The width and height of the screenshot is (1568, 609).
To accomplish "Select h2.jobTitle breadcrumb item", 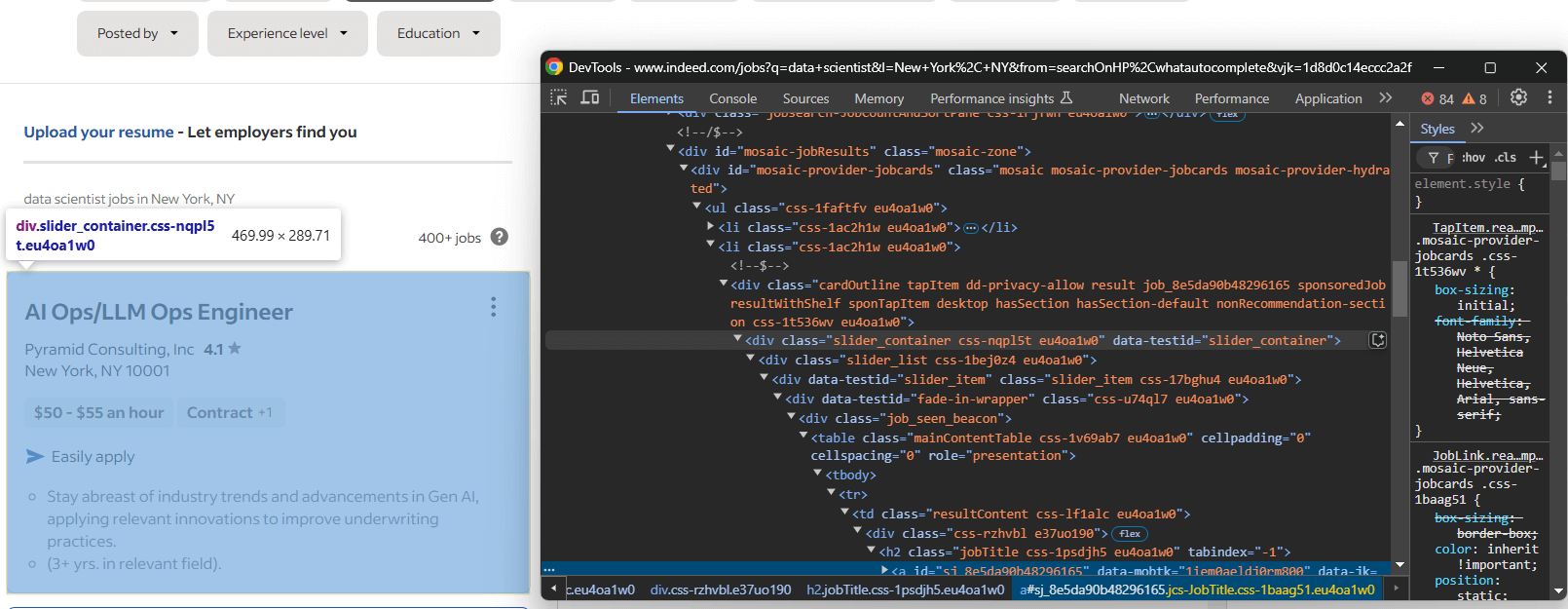I will (906, 590).
